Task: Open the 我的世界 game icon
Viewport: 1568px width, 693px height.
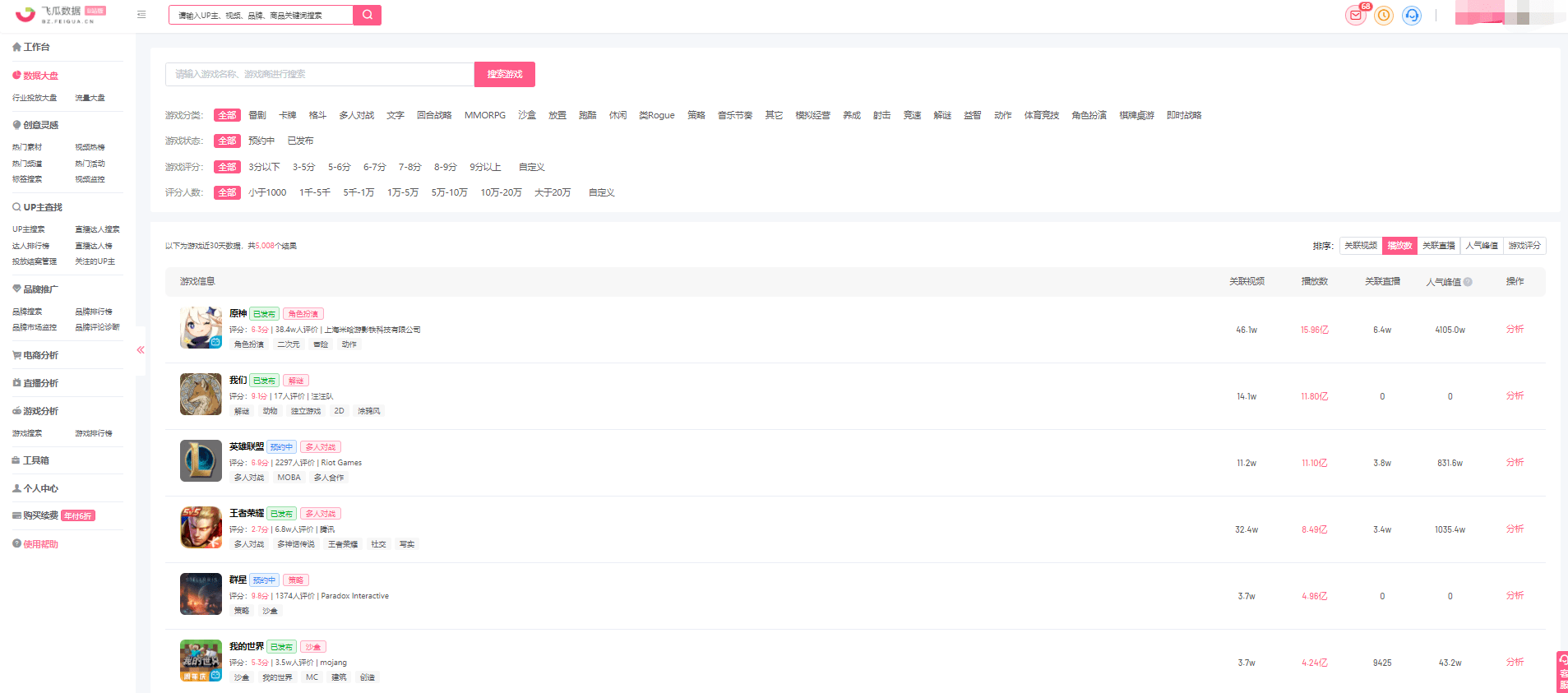Action: pos(201,660)
